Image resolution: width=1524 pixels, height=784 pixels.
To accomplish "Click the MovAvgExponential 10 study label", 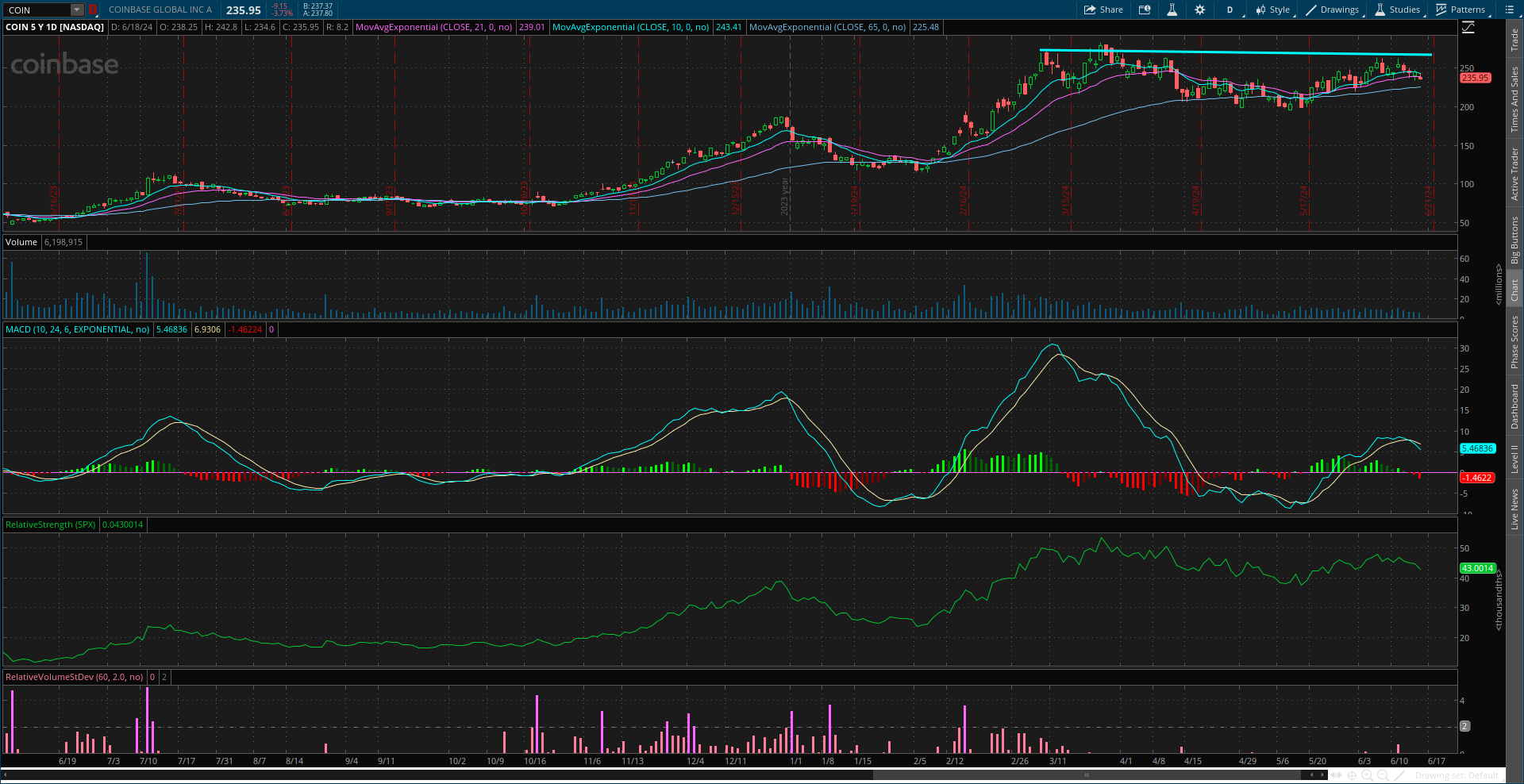I will tap(630, 27).
